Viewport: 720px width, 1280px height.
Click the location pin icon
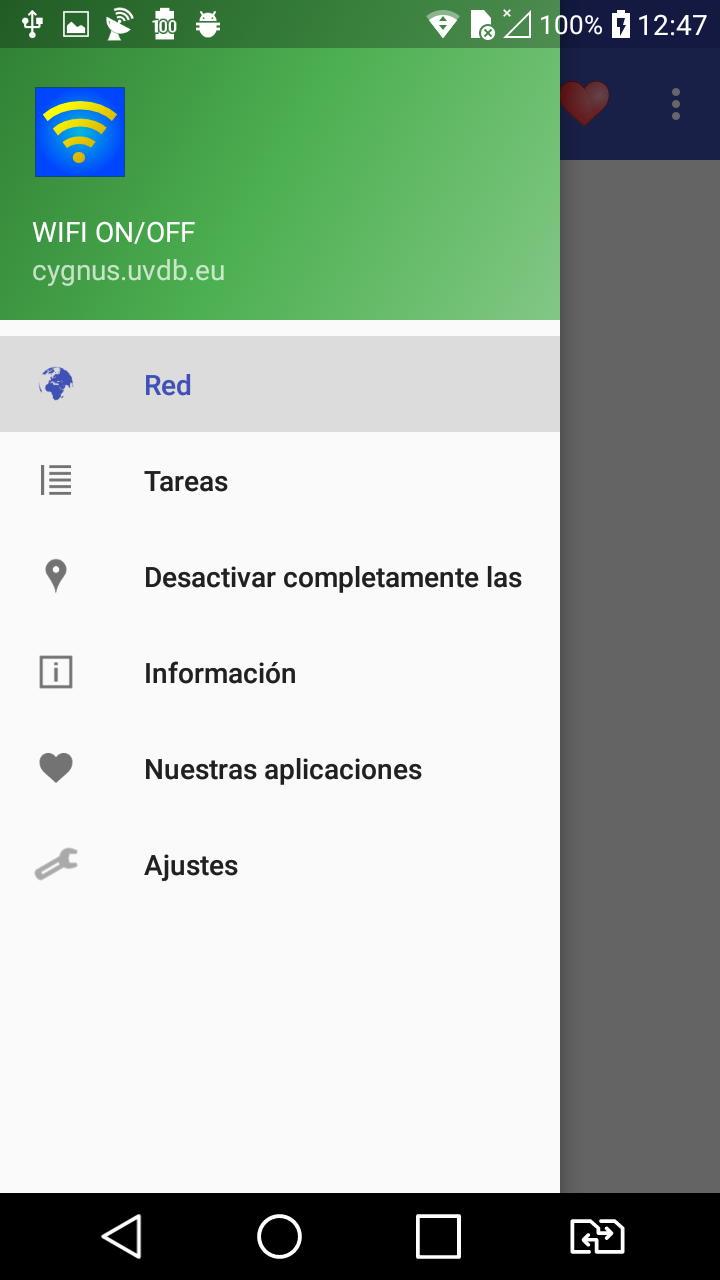click(56, 577)
